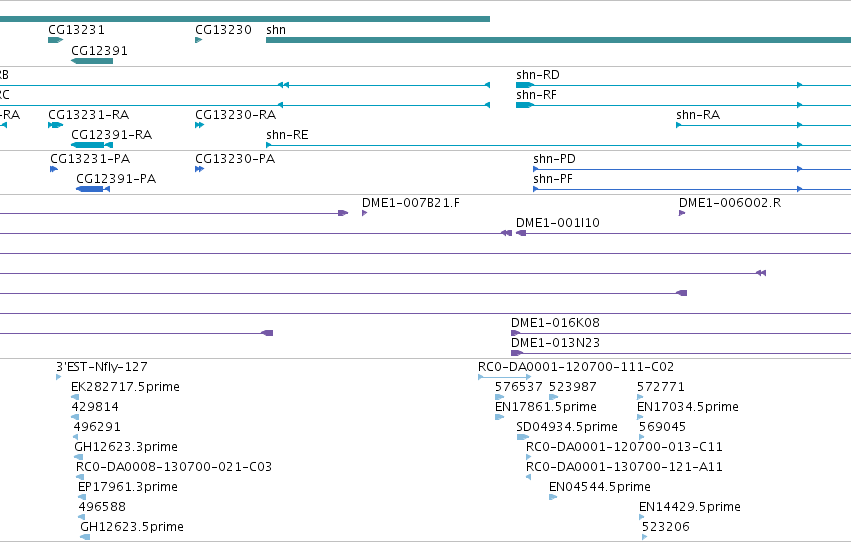Select the DME1-006O02.R marker
The image size is (851, 542).
[x=682, y=213]
